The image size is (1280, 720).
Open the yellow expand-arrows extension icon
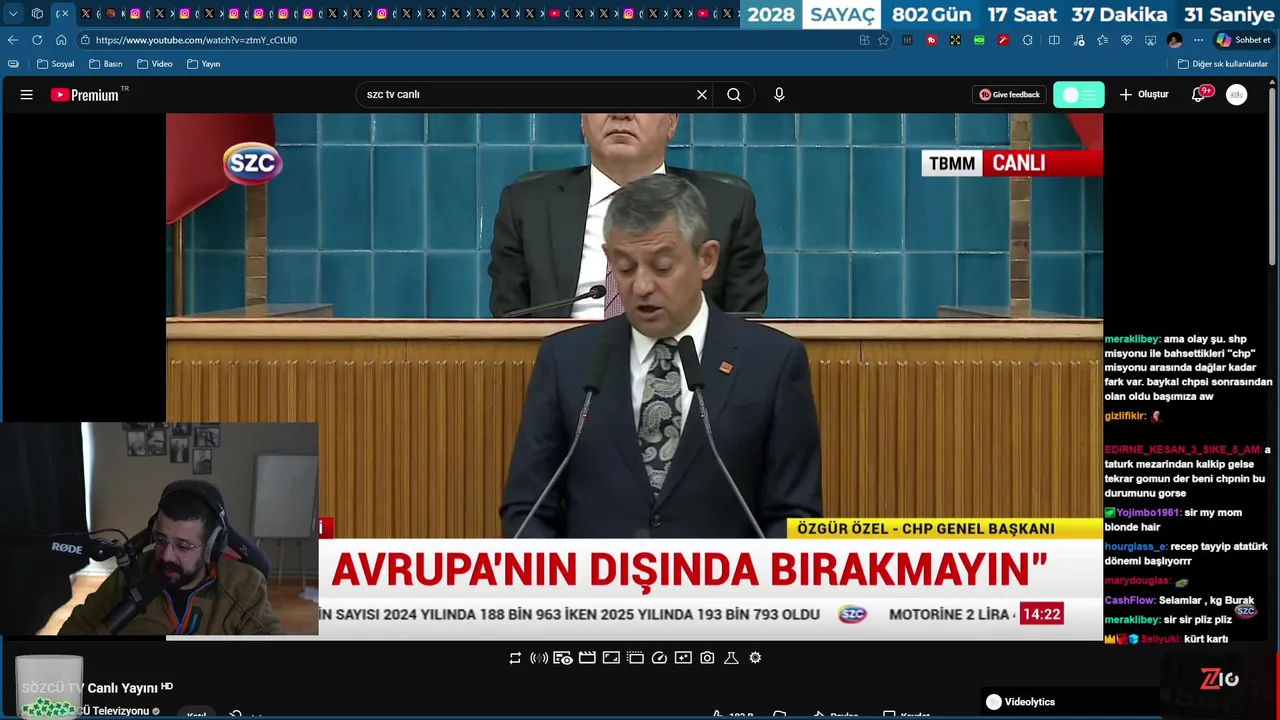tap(955, 40)
